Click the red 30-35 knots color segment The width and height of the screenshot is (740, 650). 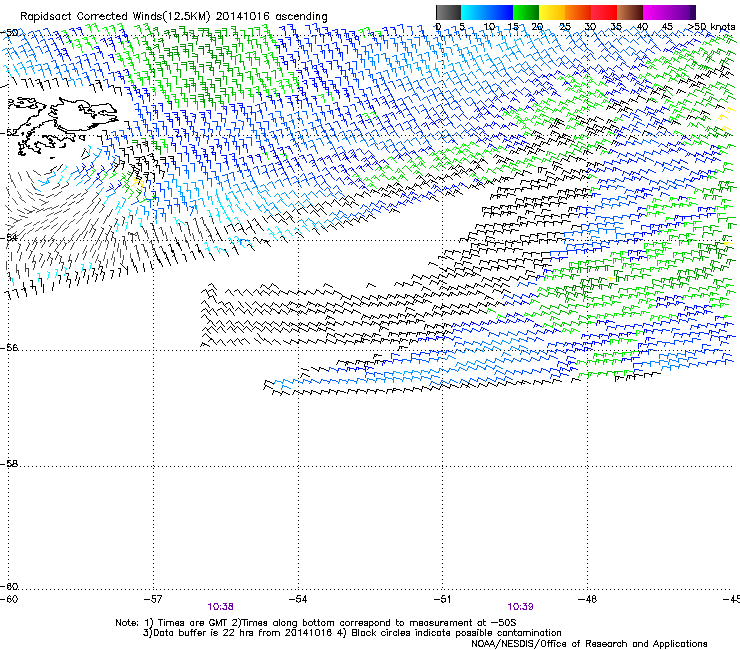[x=604, y=12]
